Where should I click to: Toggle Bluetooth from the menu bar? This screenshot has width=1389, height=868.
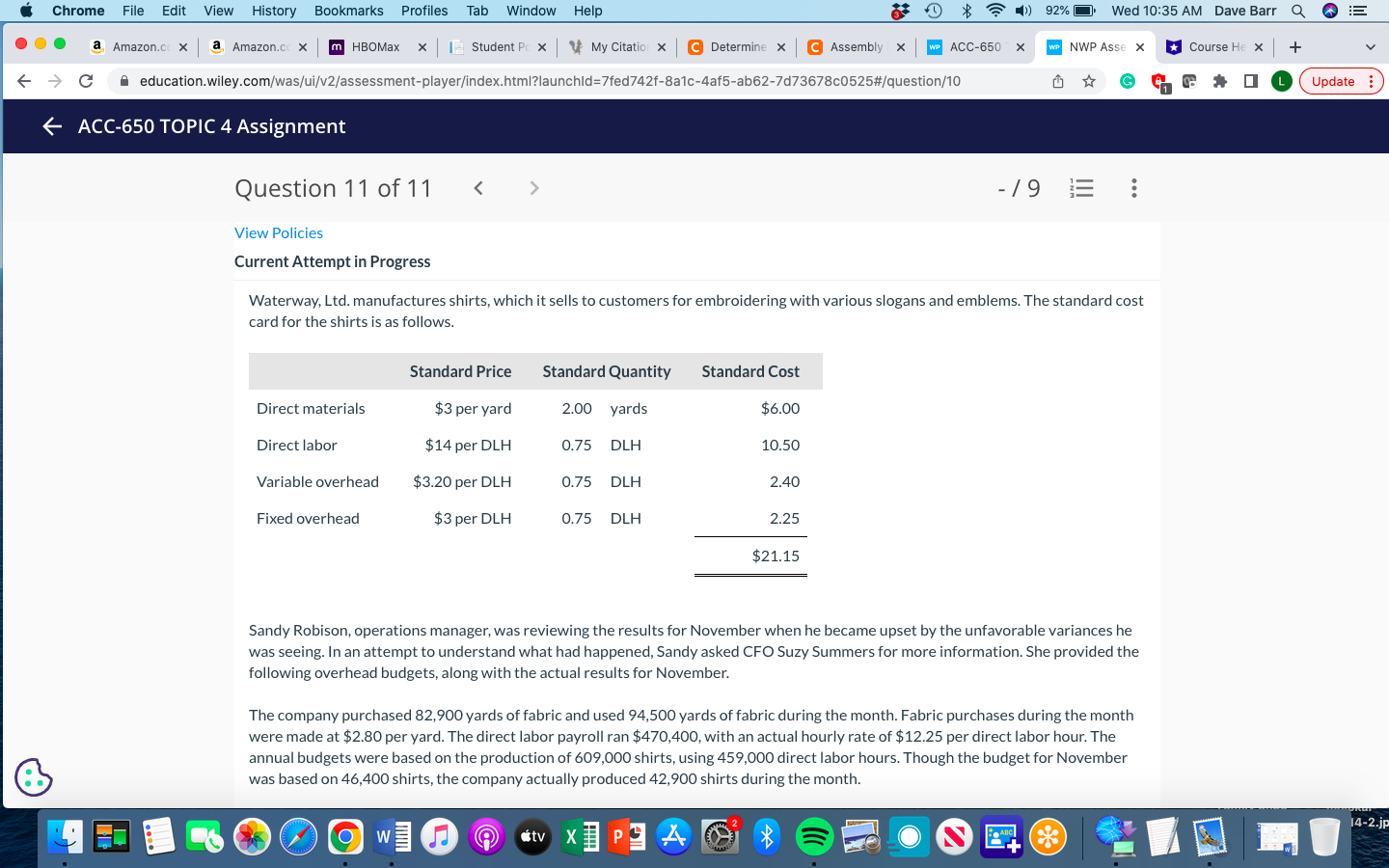pyautogui.click(x=966, y=11)
